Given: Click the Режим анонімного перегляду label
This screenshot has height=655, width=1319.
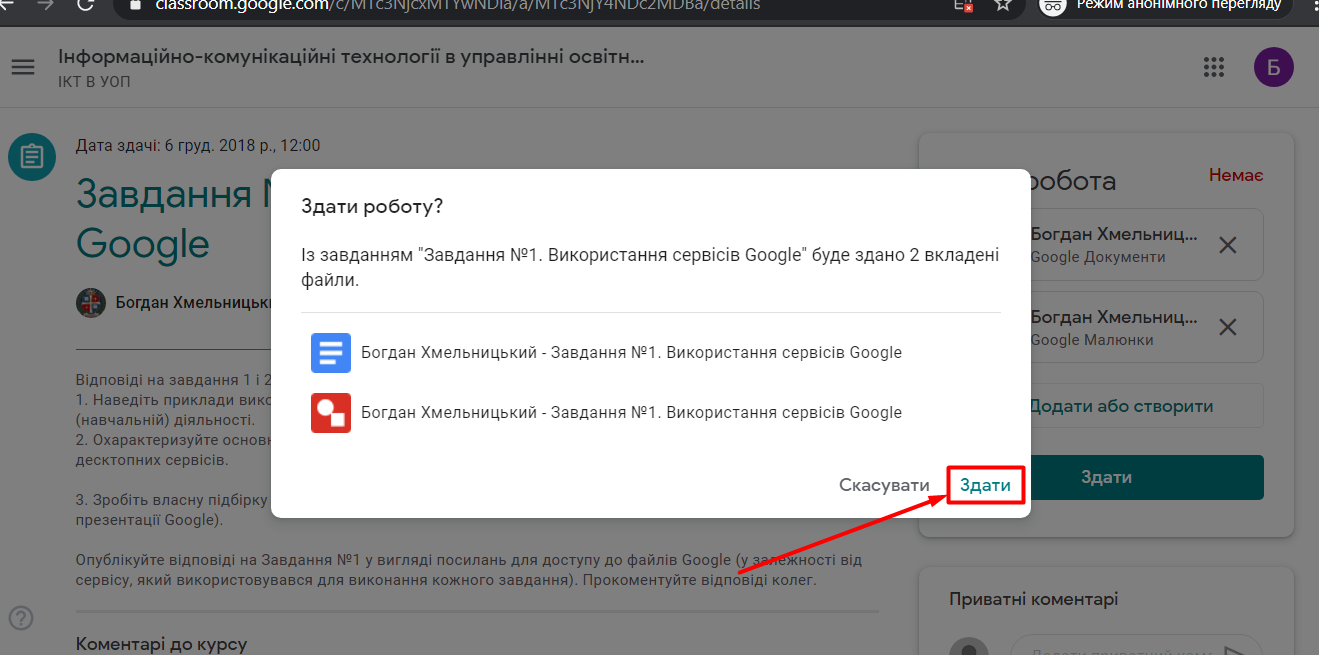Looking at the screenshot, I should pyautogui.click(x=1179, y=5).
